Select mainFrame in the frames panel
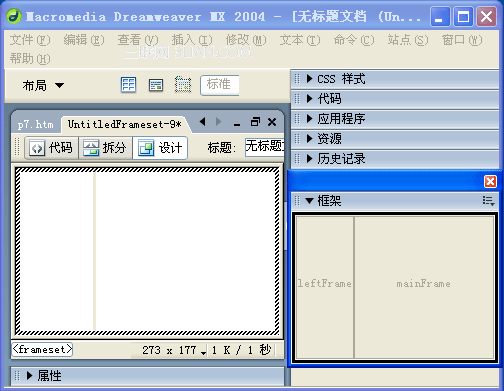This screenshot has width=504, height=391. (x=424, y=287)
